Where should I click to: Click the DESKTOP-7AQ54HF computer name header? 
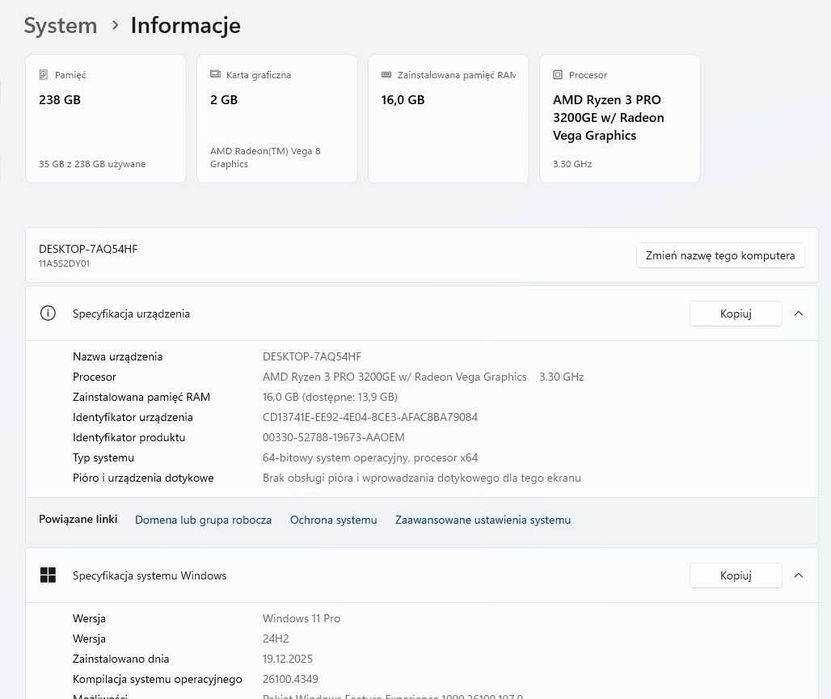[x=88, y=249]
